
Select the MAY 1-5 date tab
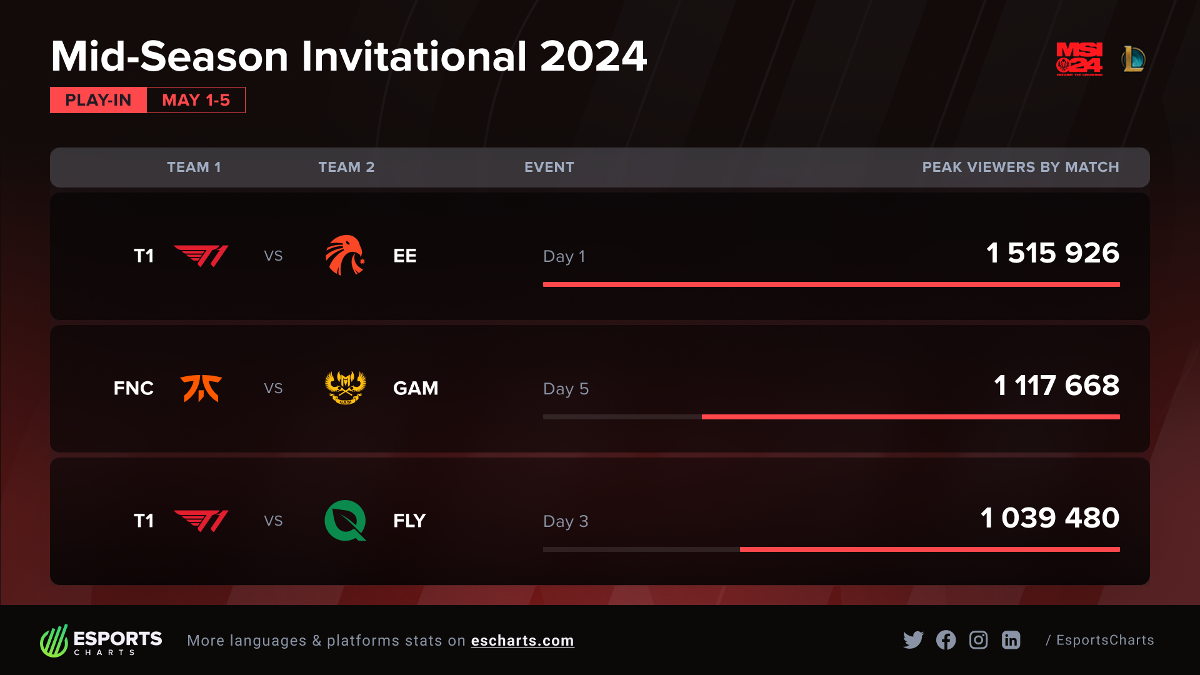pyautogui.click(x=196, y=100)
